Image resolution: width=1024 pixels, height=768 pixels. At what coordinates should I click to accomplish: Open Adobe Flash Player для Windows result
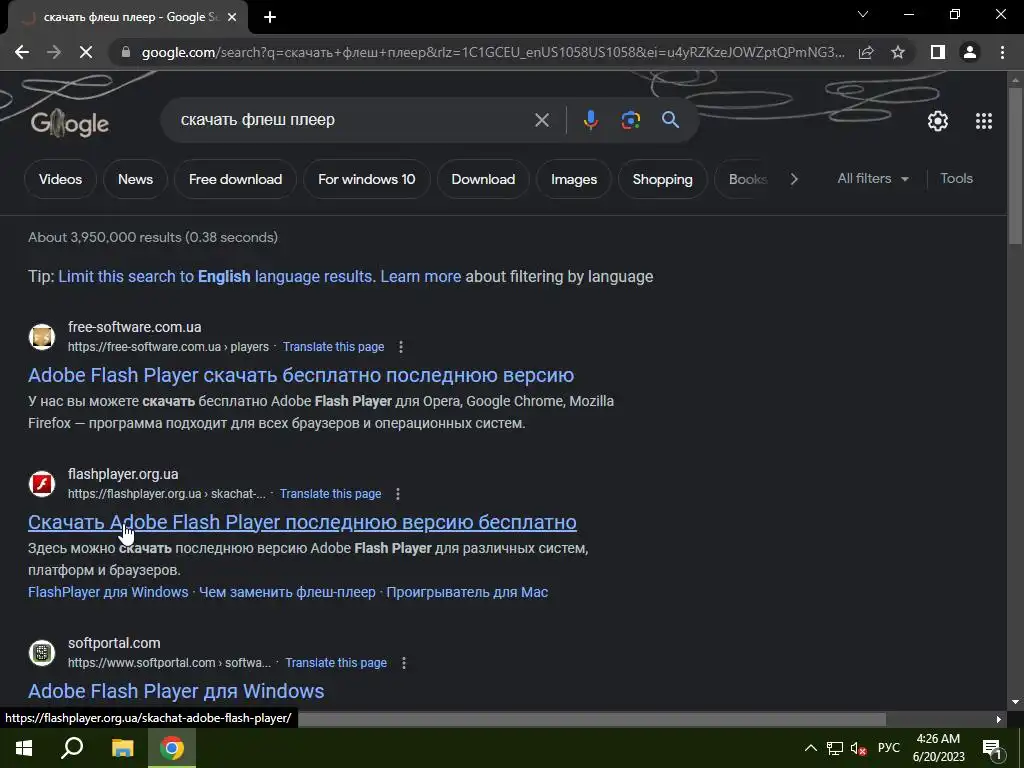coord(176,691)
